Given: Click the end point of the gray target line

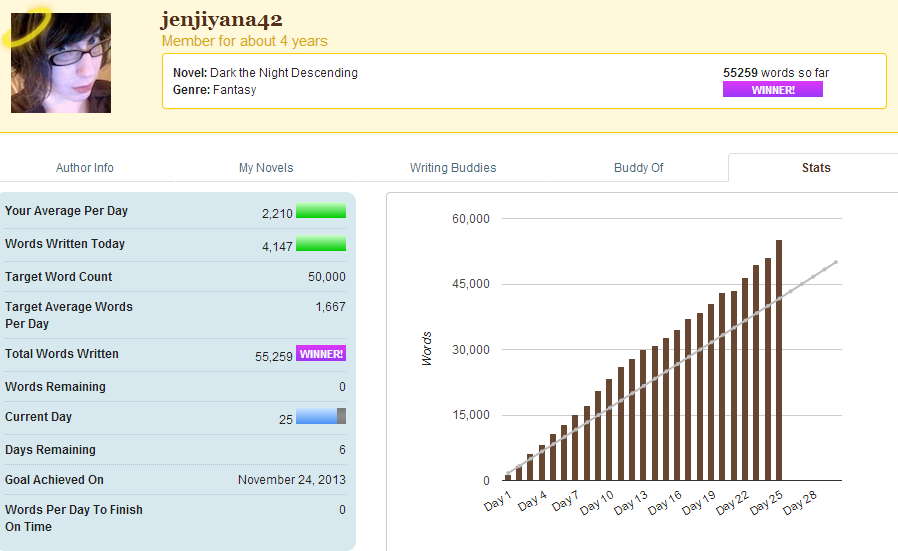Looking at the screenshot, I should tap(835, 262).
